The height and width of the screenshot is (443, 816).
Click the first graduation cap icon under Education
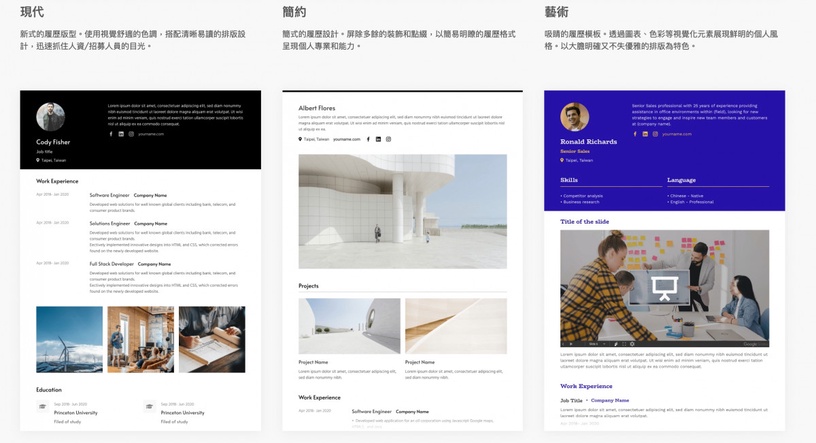(x=42, y=407)
